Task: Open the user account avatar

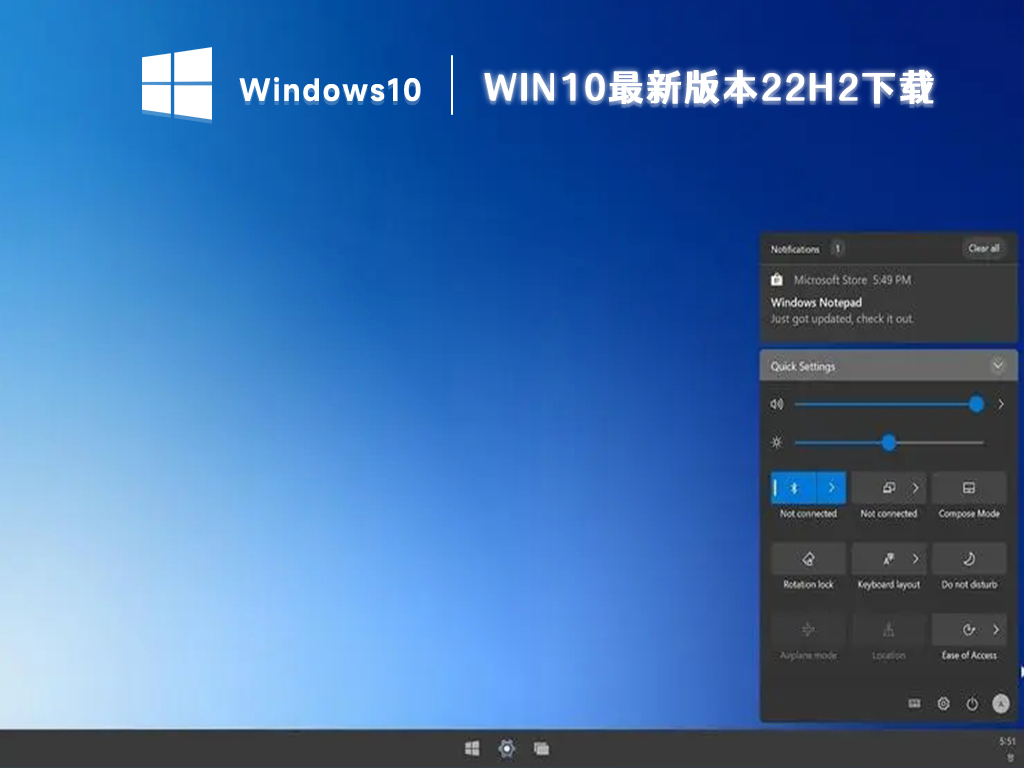Action: point(1000,704)
